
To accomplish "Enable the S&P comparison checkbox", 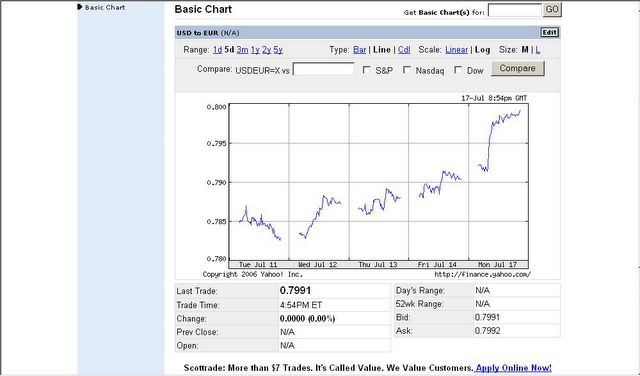I will click(x=367, y=70).
